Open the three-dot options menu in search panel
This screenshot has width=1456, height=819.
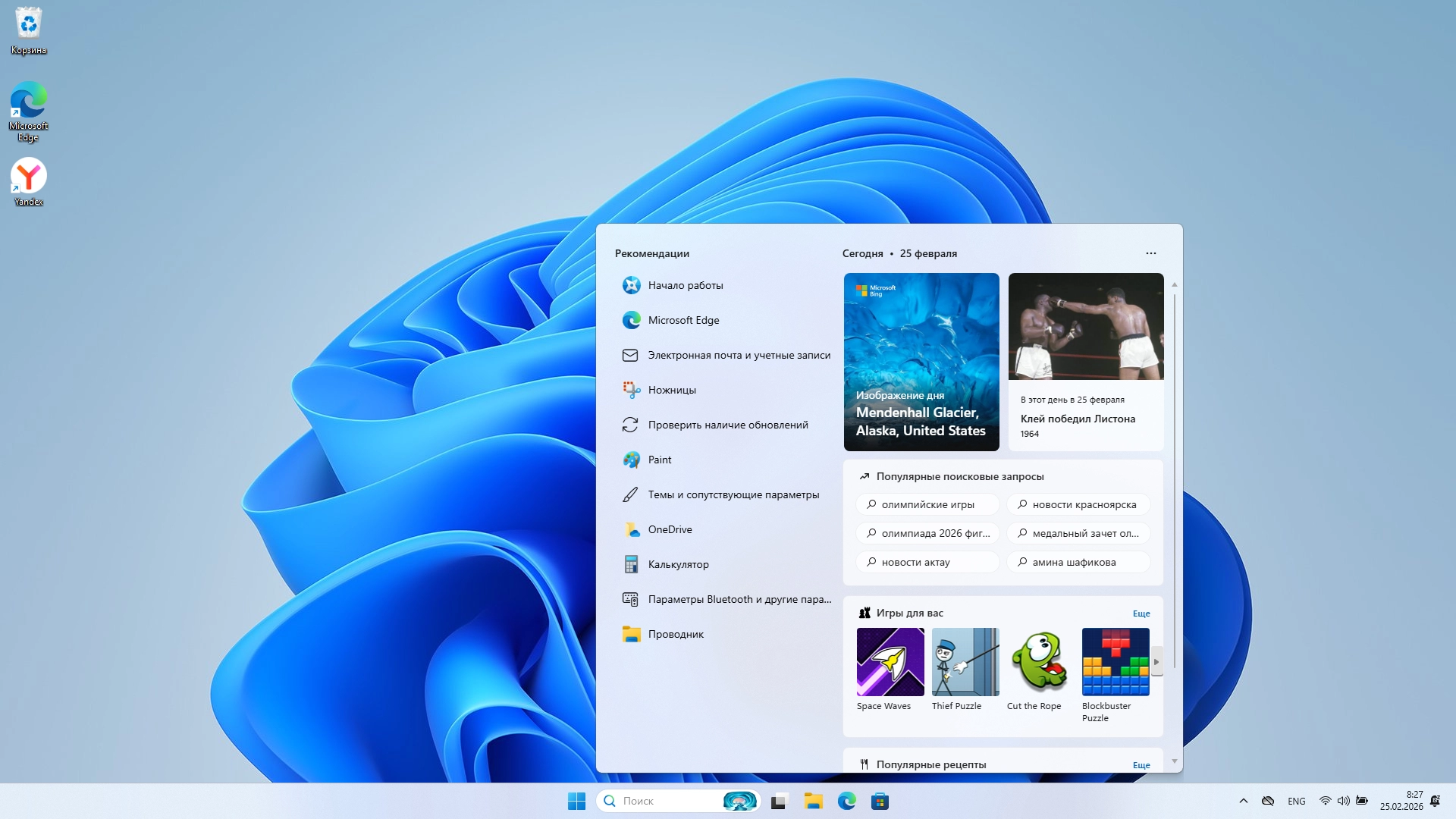[x=1150, y=253]
